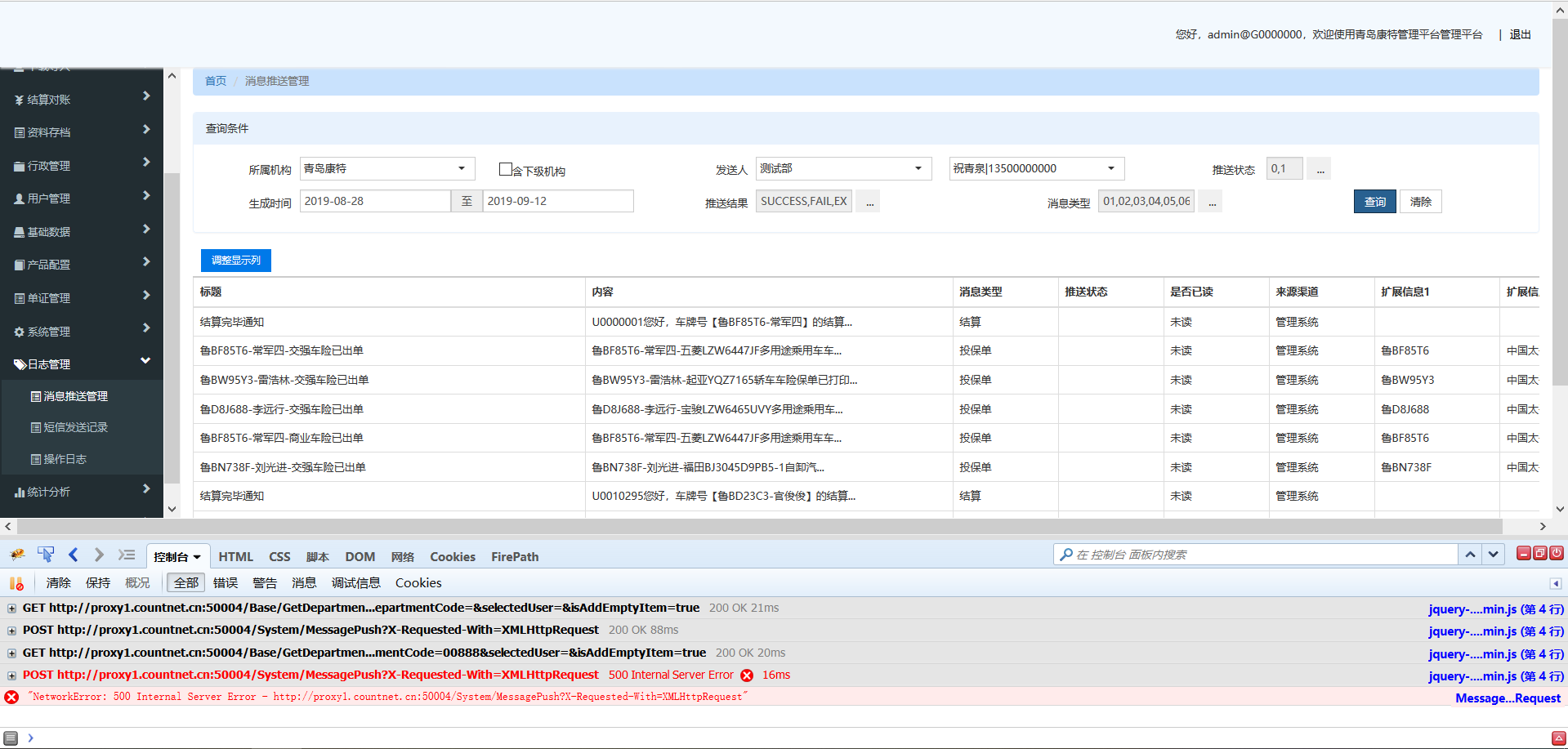Activate the Firebug element inspector icon

click(46, 555)
